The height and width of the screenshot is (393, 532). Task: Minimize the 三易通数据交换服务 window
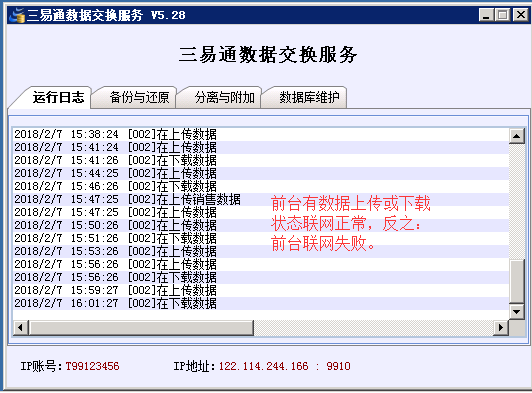(487, 15)
